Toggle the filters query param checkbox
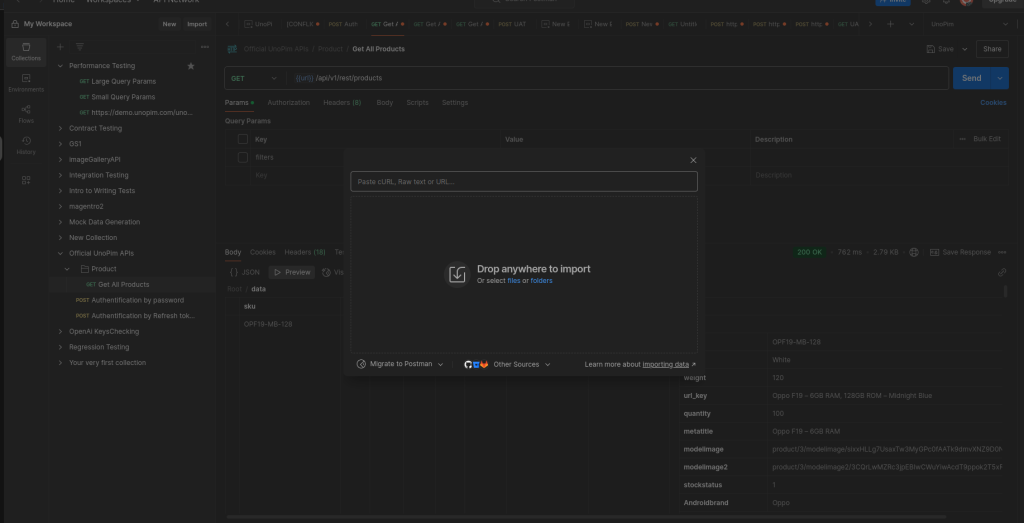The width and height of the screenshot is (1024, 523). tap(242, 157)
